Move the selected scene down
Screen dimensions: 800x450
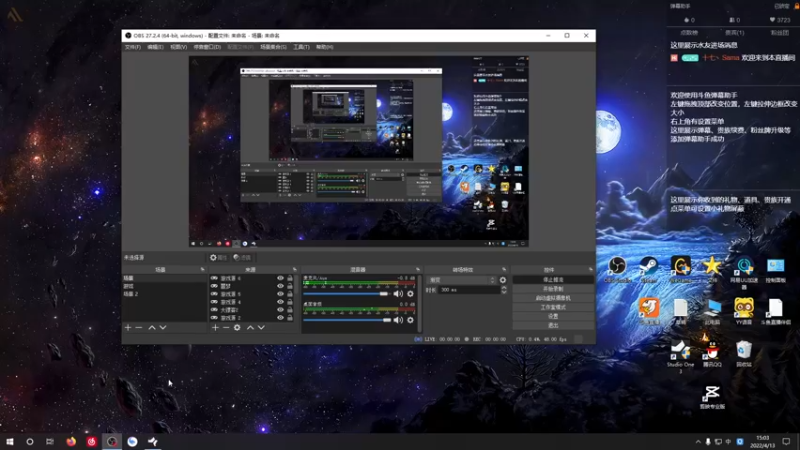[x=163, y=328]
